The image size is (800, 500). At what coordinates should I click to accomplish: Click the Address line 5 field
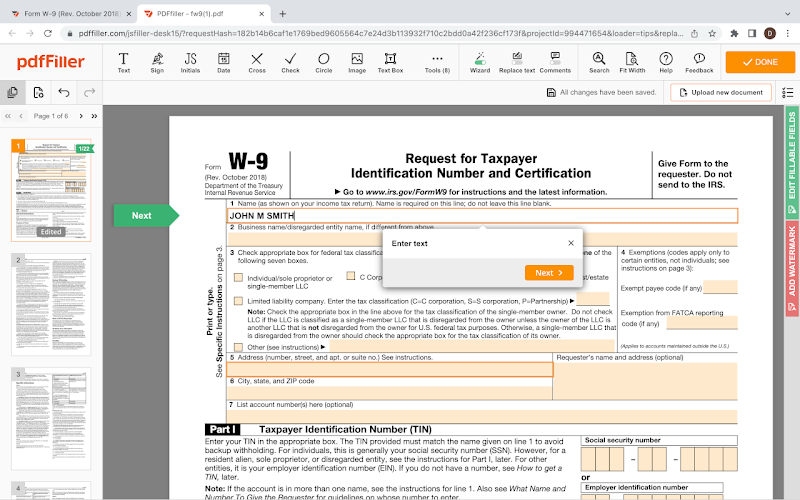point(390,369)
